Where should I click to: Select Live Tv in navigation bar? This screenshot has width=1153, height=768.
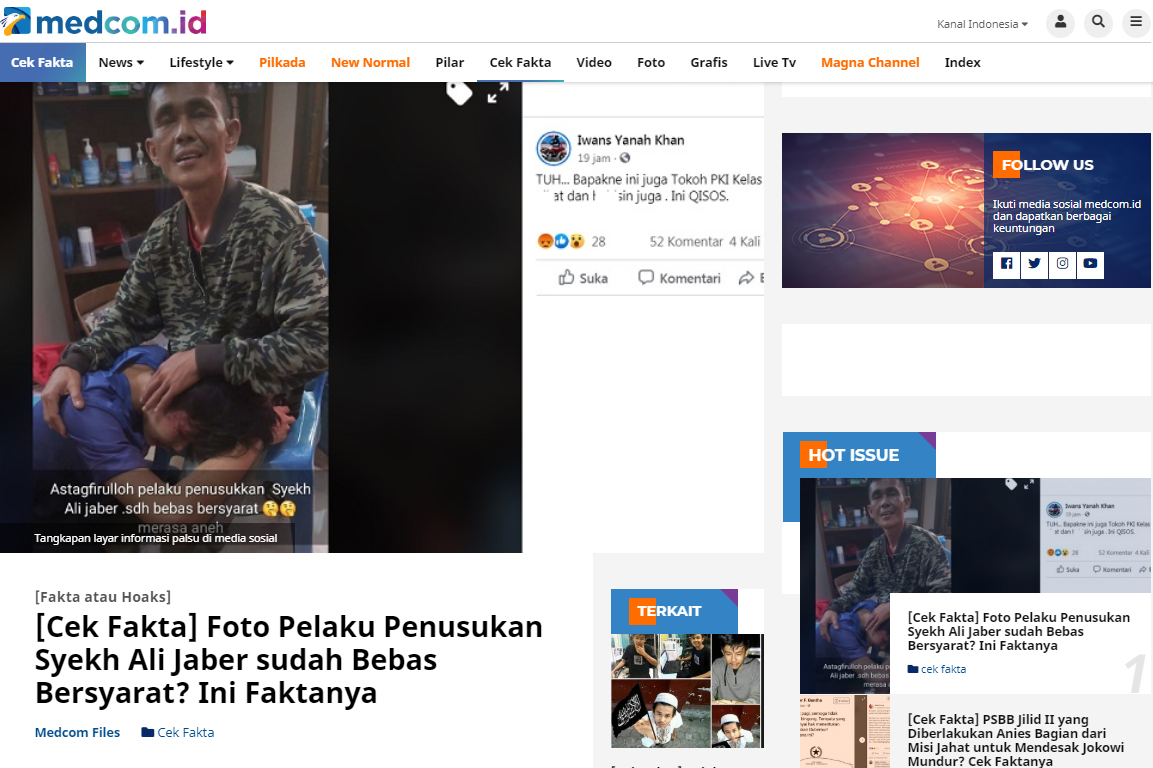coord(774,63)
